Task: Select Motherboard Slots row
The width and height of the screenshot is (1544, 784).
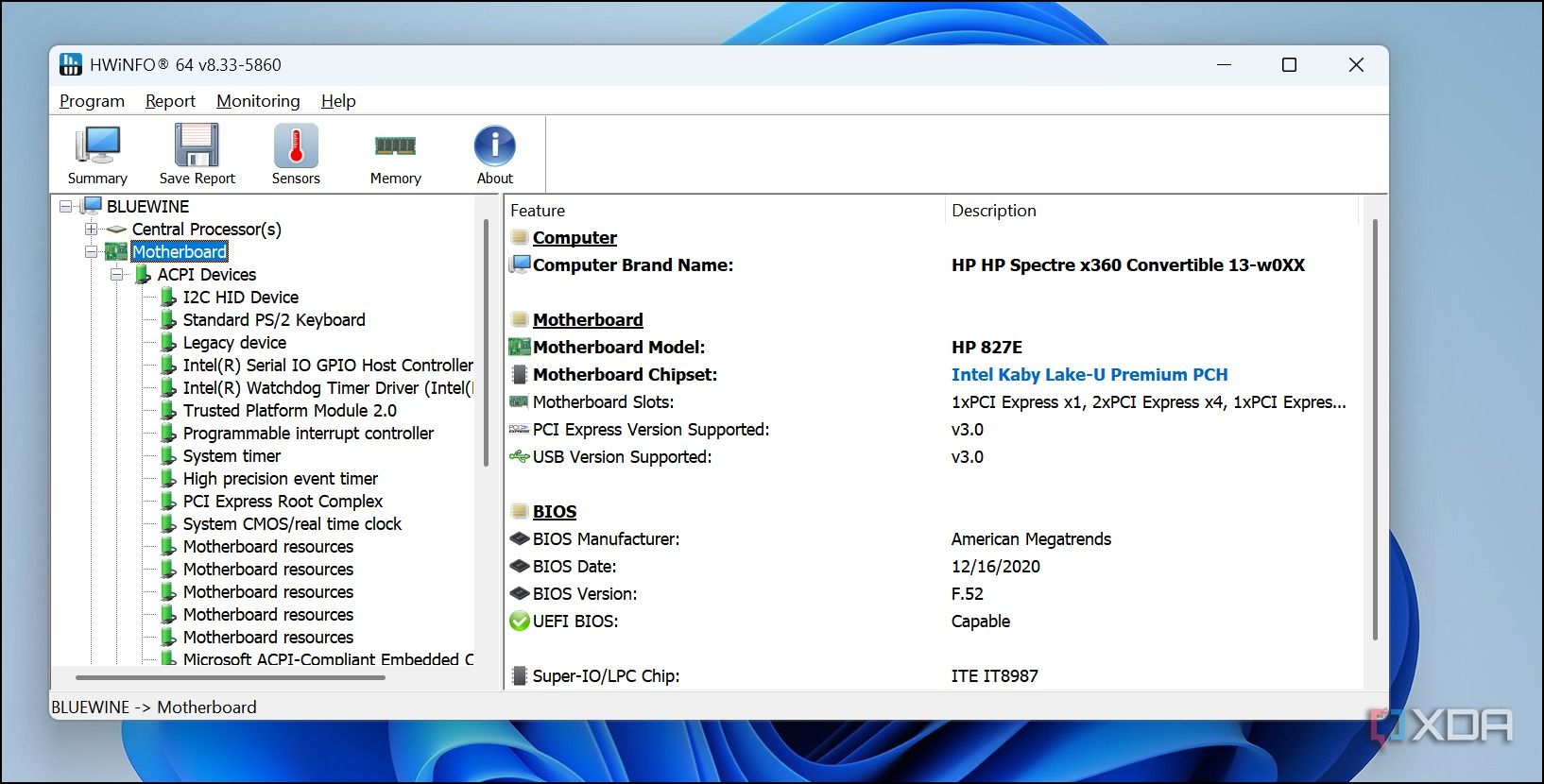Action: 934,402
